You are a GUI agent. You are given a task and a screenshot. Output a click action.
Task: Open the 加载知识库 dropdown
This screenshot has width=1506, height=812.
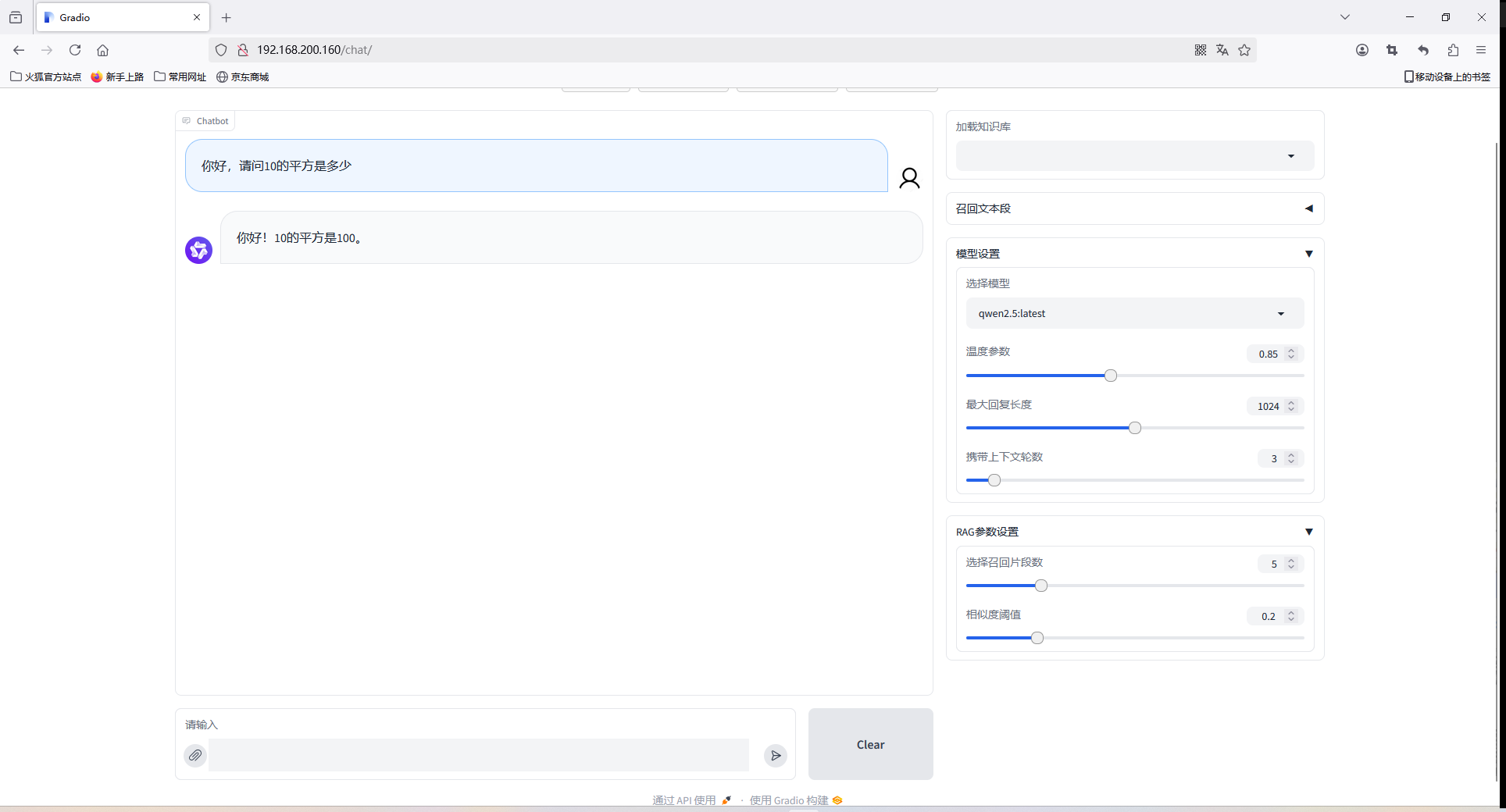1135,156
